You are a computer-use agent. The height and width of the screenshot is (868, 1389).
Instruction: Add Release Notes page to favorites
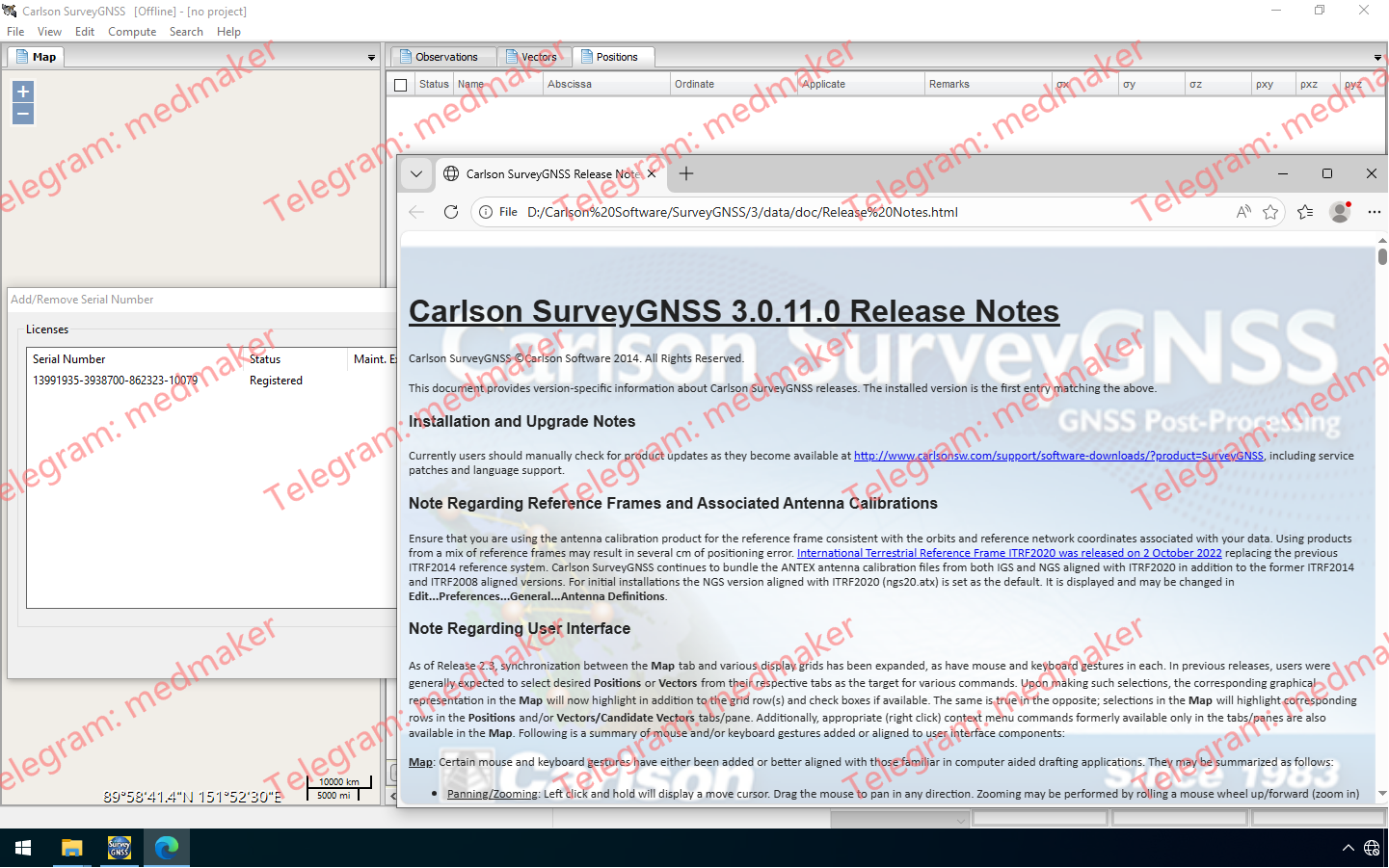(1270, 212)
